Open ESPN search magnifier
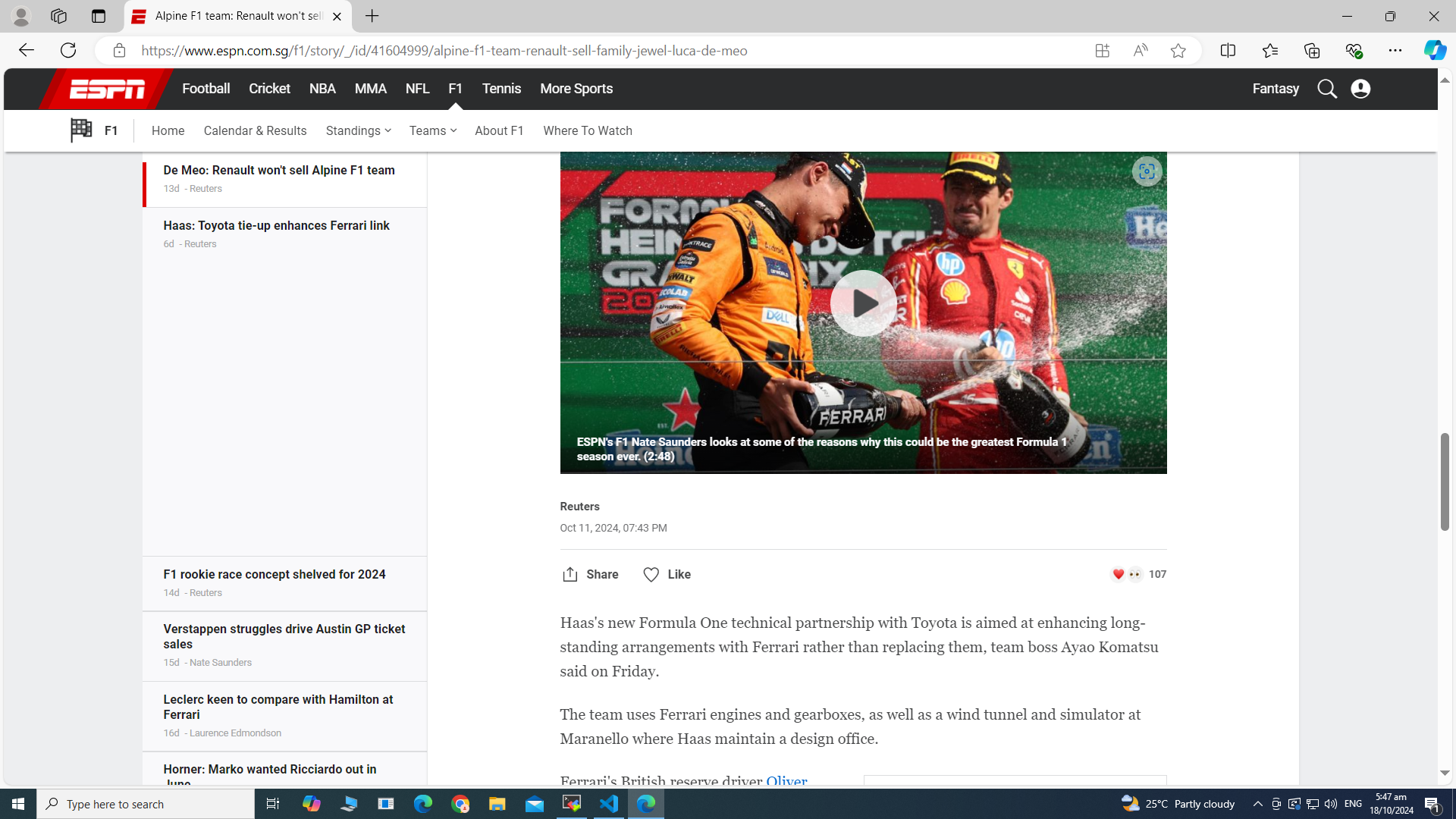 (x=1326, y=89)
